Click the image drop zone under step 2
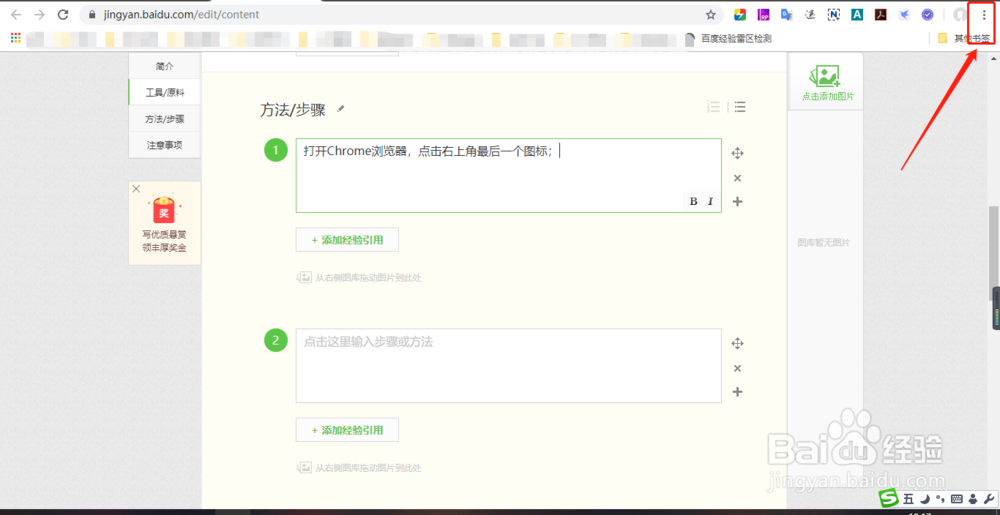Screen dimensions: 1000x515 click(359, 468)
